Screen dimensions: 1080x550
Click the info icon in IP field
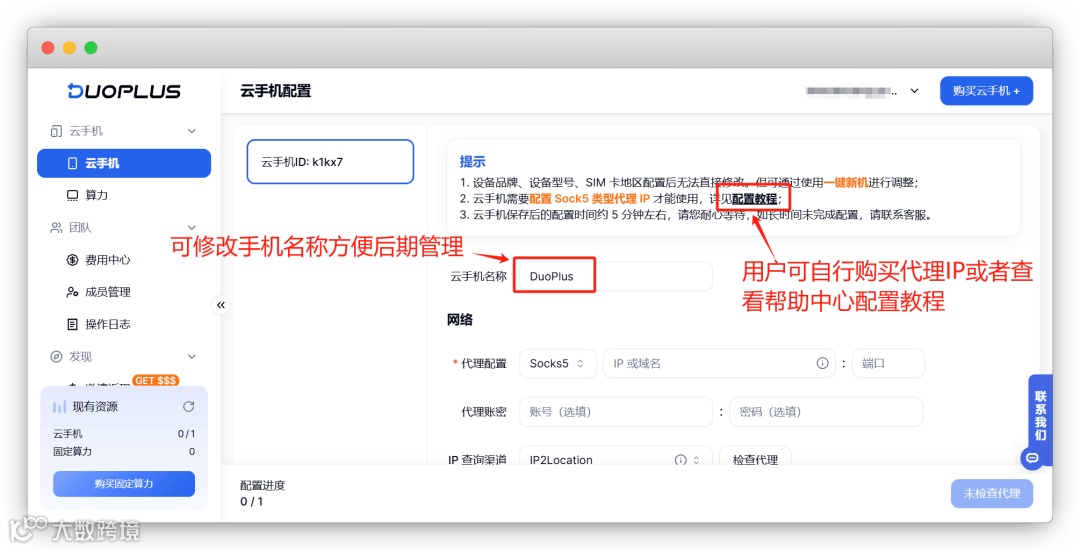click(822, 363)
